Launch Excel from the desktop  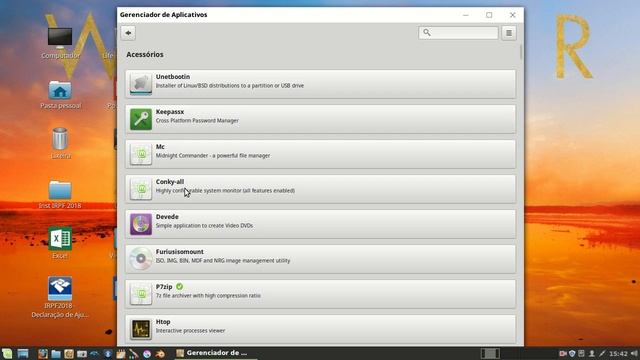(x=60, y=243)
